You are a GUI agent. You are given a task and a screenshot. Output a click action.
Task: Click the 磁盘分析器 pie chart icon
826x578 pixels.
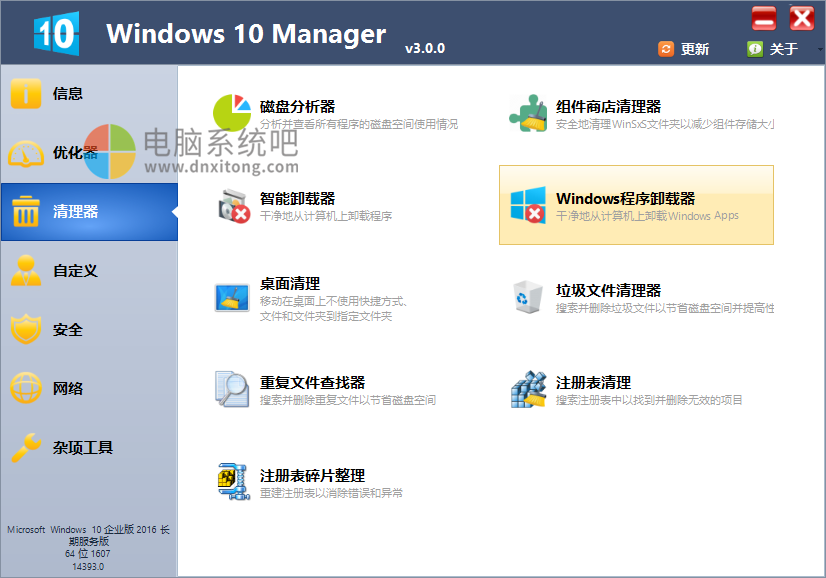click(x=232, y=113)
